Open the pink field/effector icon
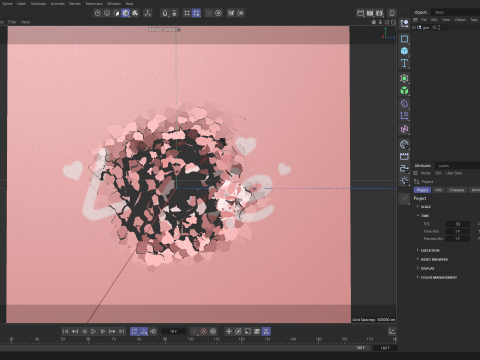The width and height of the screenshot is (480, 360). (404, 129)
